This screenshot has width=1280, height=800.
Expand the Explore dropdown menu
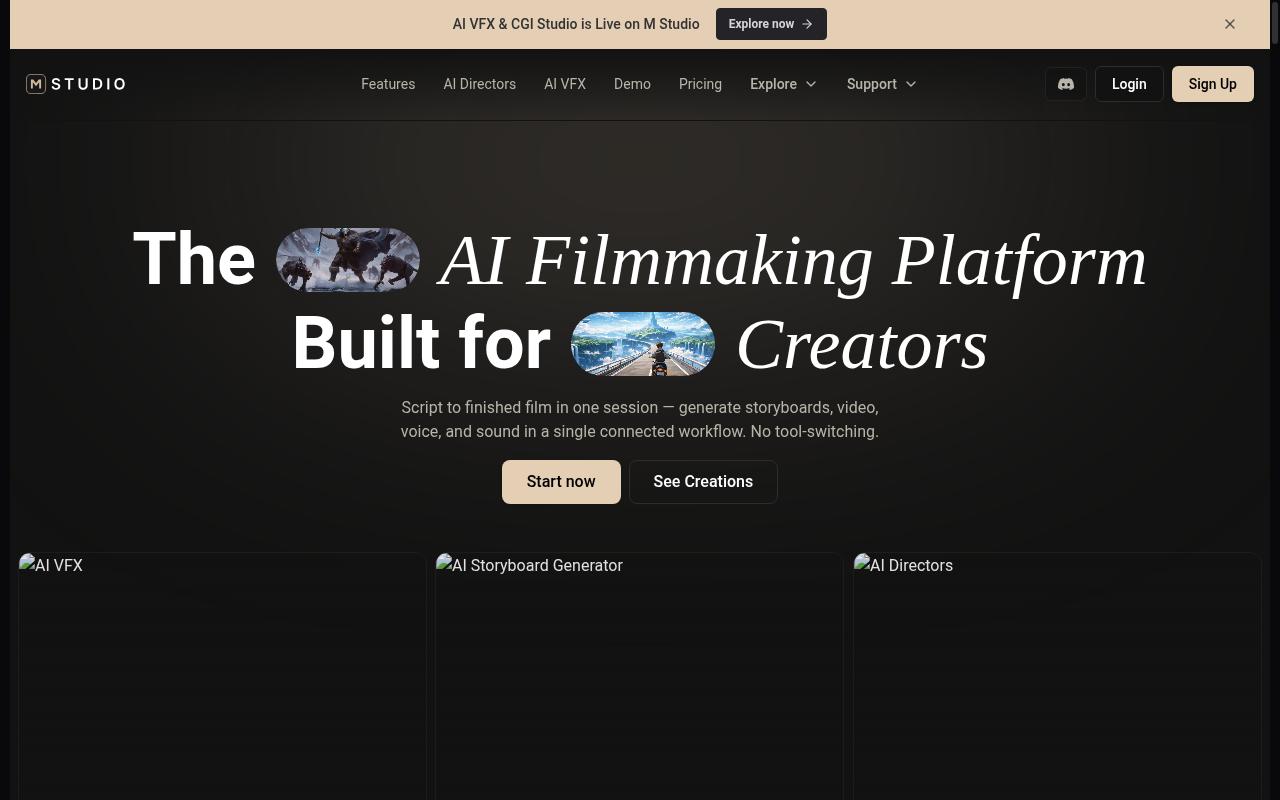click(784, 84)
